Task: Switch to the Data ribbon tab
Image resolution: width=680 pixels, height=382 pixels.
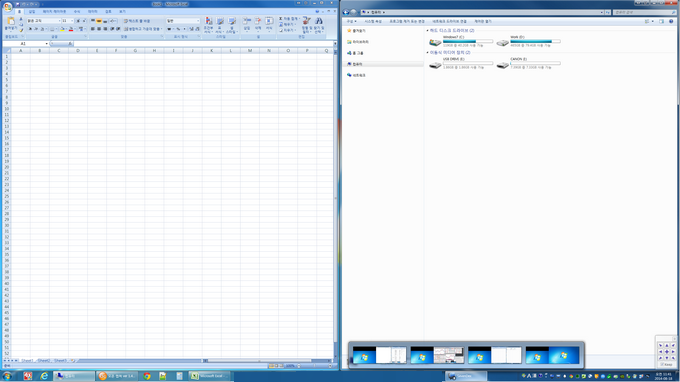Action: tap(93, 12)
